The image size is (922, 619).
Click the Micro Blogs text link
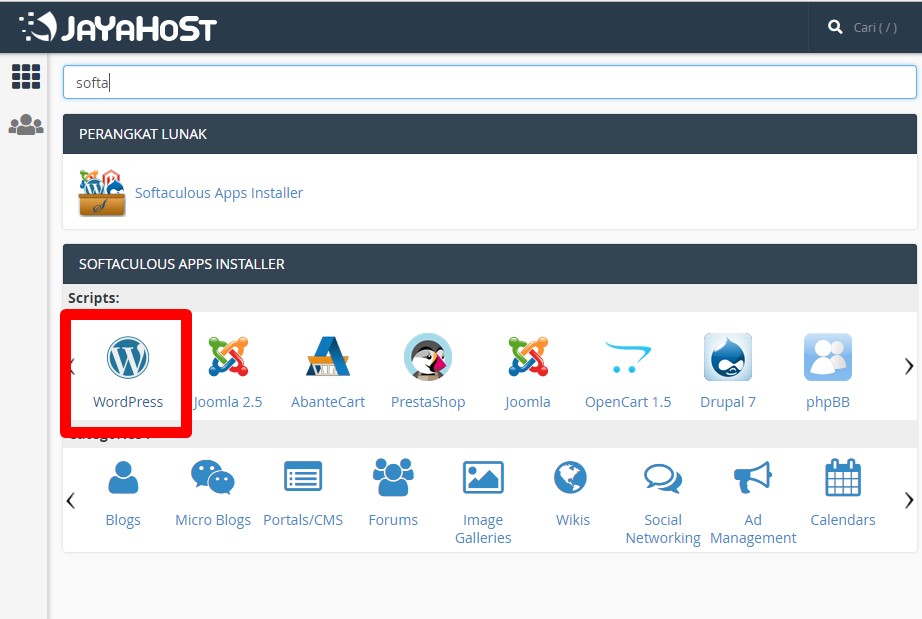(213, 520)
